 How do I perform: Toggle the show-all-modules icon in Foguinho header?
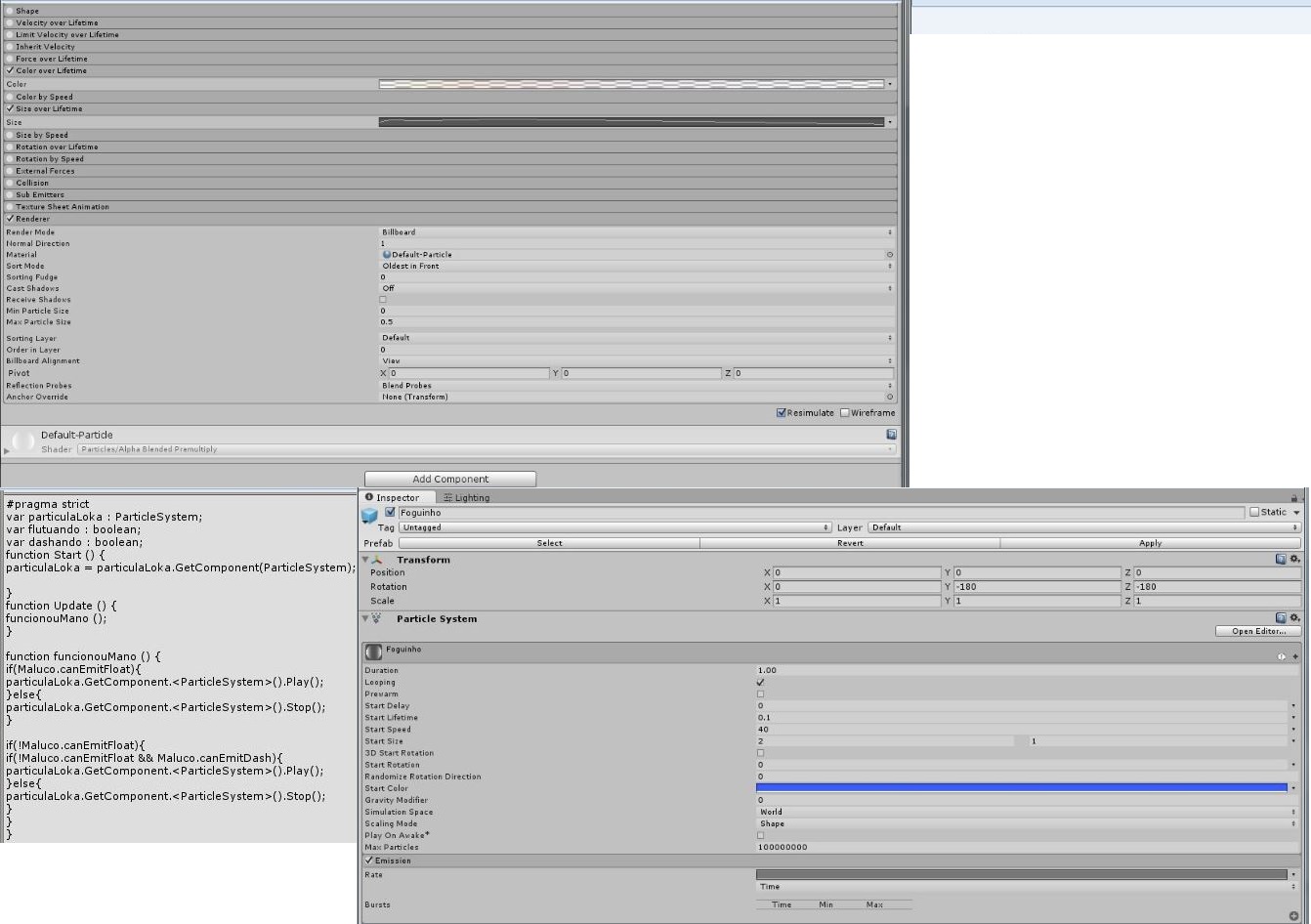tap(1282, 656)
